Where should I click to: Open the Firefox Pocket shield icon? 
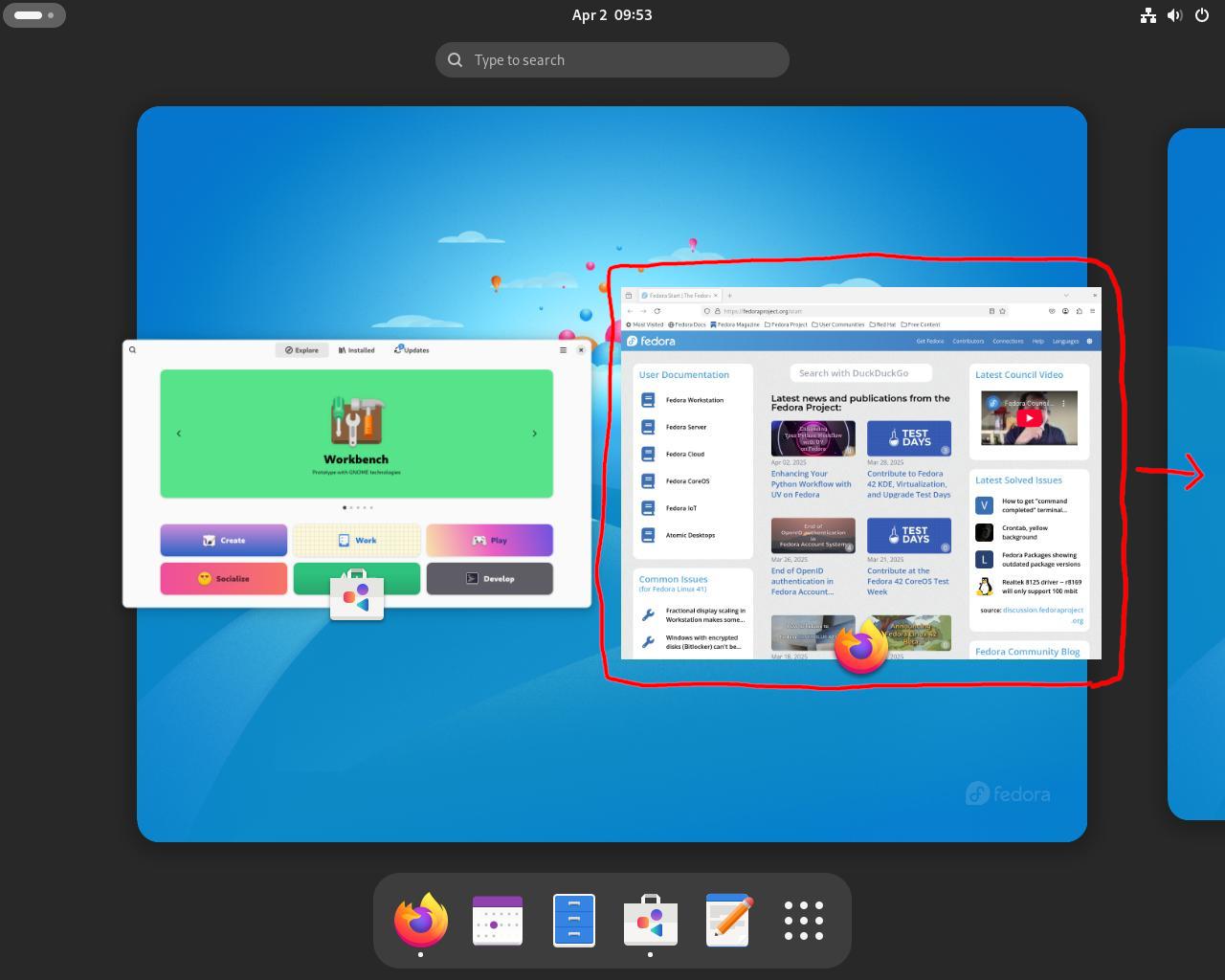coord(1052,311)
